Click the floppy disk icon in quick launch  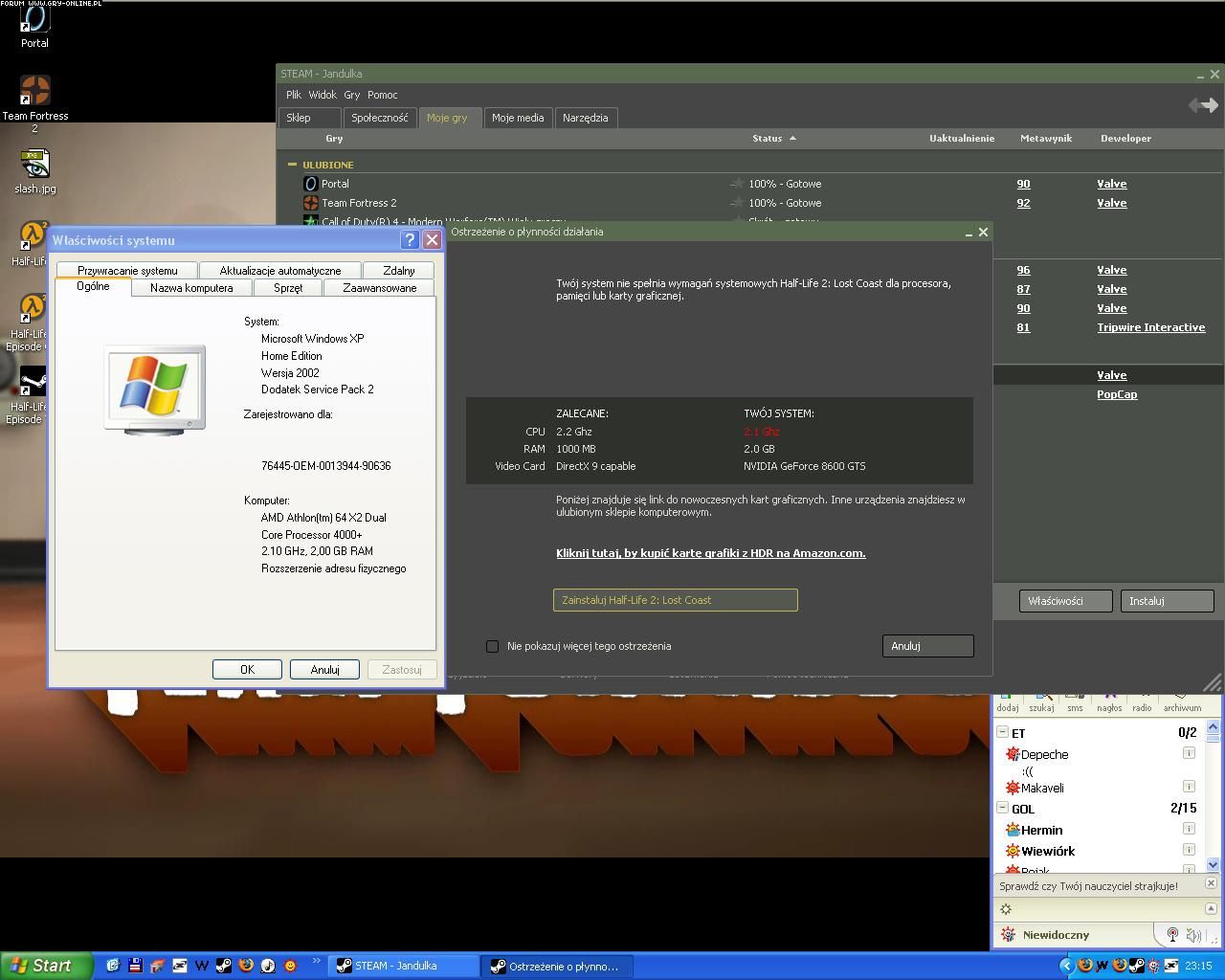coord(135,966)
